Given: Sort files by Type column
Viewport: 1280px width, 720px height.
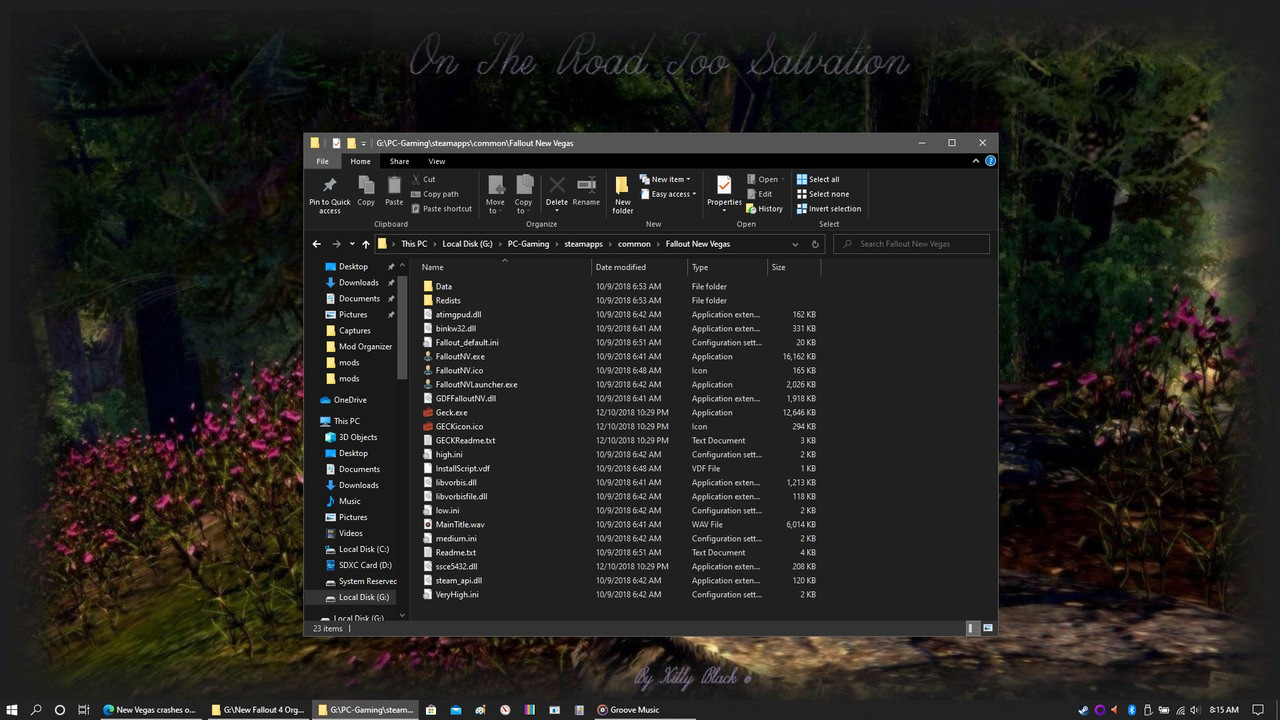Looking at the screenshot, I should (727, 267).
